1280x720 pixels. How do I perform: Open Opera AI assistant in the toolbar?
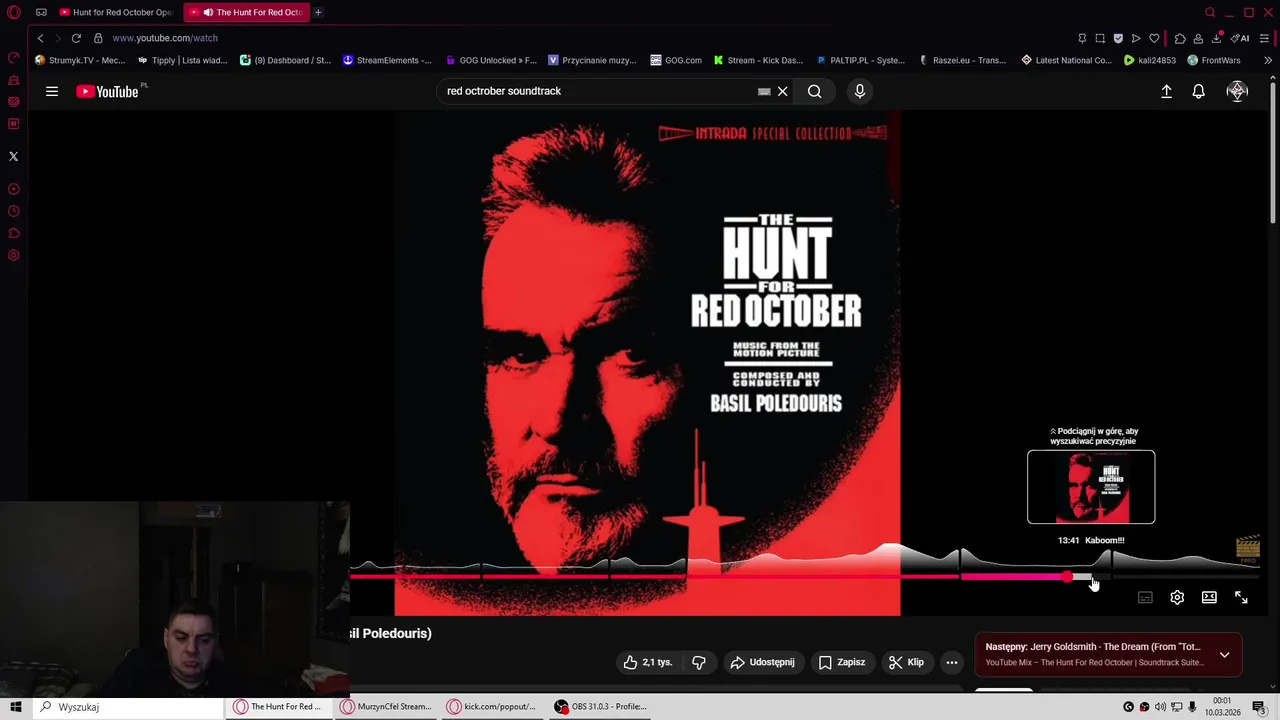[x=1241, y=38]
